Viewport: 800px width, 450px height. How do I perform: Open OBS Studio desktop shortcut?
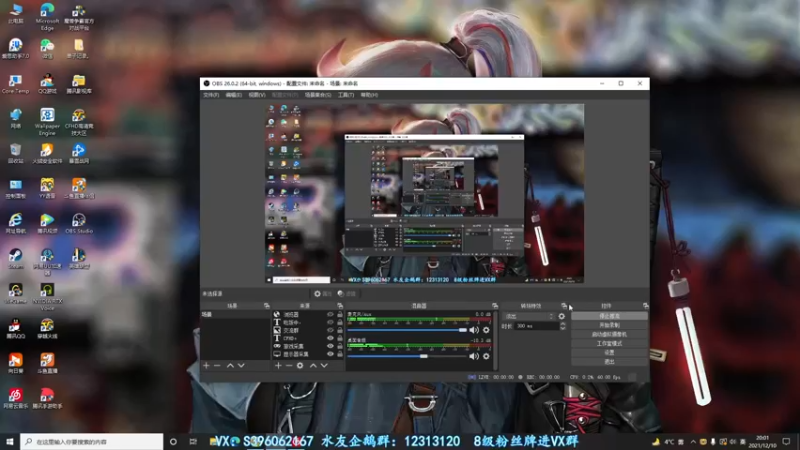pos(79,223)
